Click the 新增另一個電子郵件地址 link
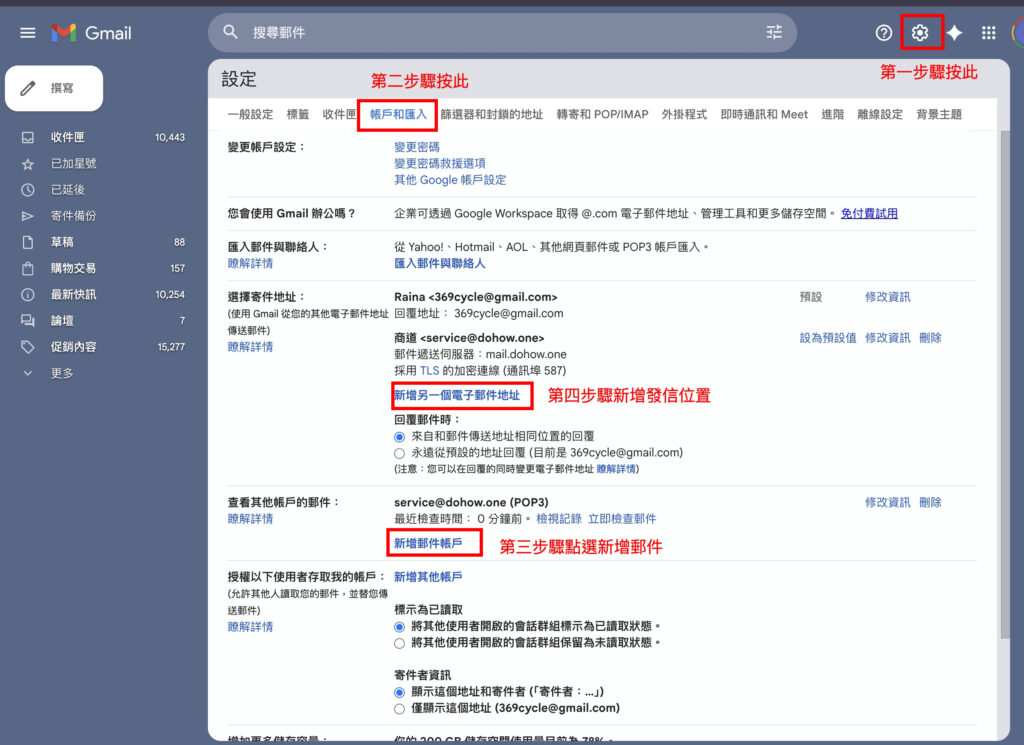Viewport: 1024px width, 745px height. 457,396
